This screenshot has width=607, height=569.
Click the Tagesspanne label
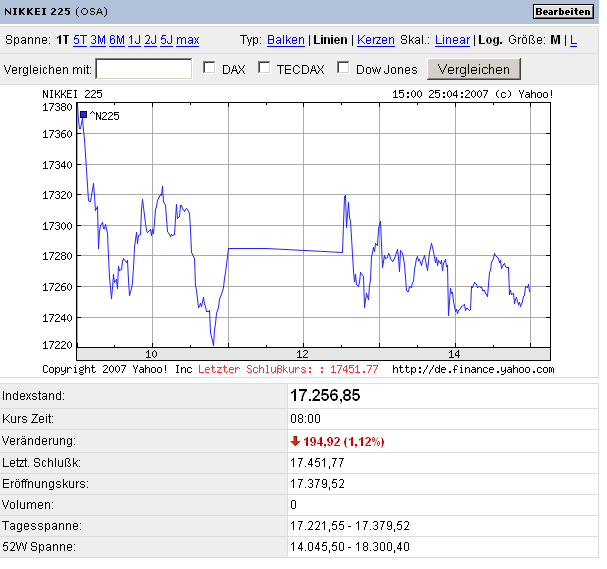42,526
